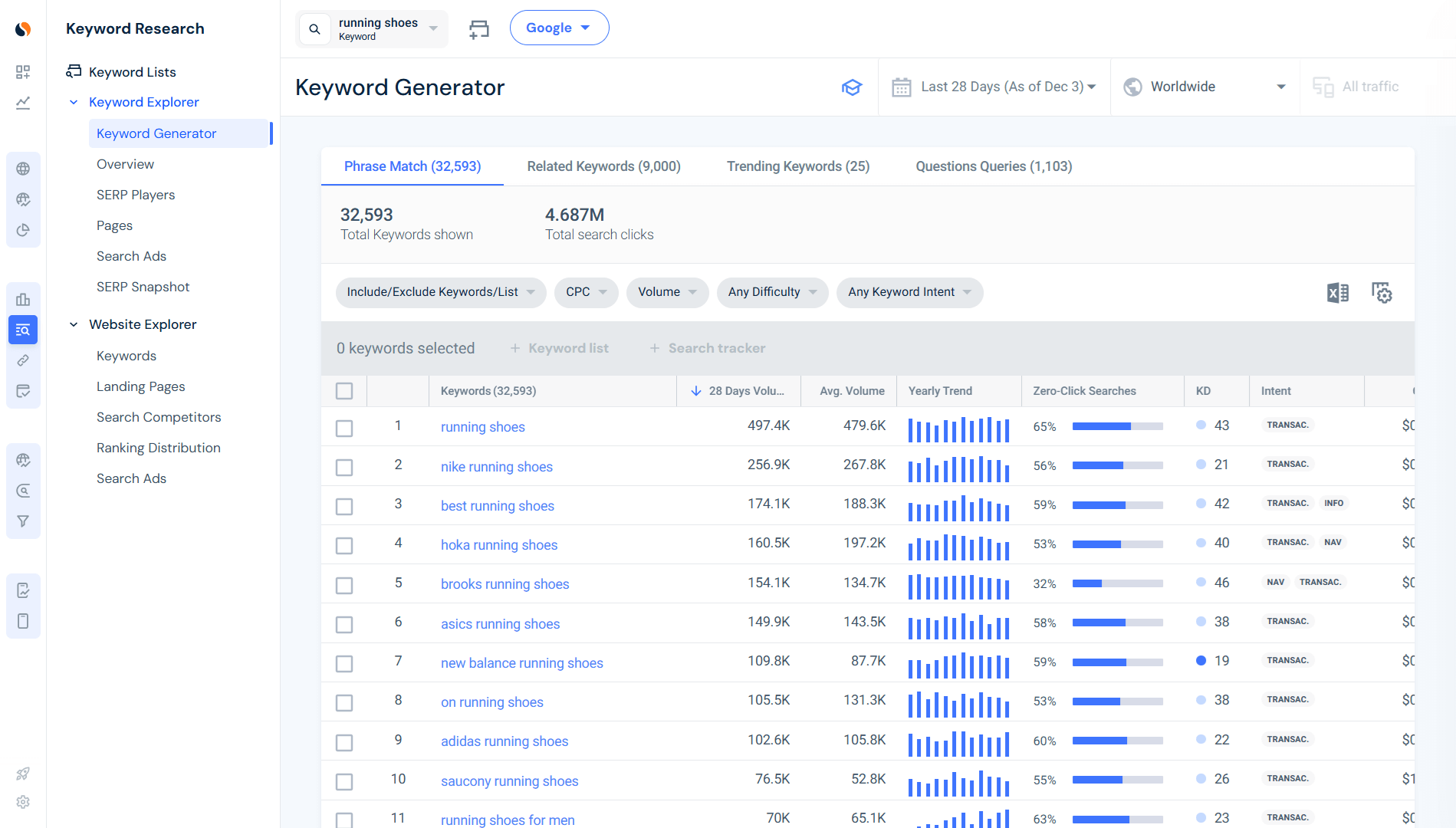The height and width of the screenshot is (828, 1456).
Task: Open the SERP Snapshot page
Action: click(x=143, y=287)
